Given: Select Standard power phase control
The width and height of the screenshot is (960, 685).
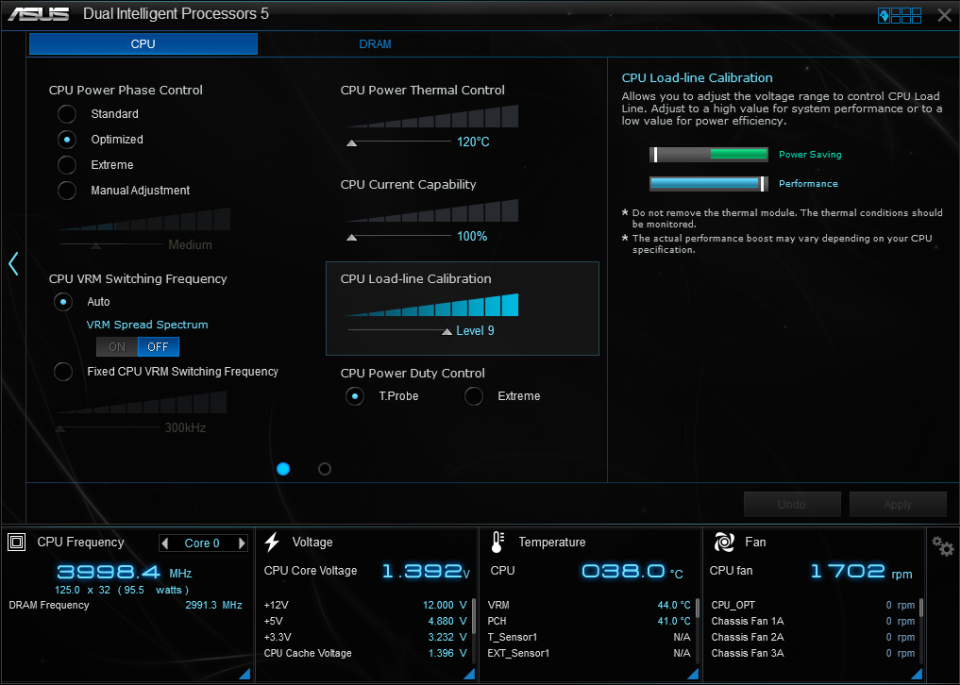Looking at the screenshot, I should (x=67, y=114).
